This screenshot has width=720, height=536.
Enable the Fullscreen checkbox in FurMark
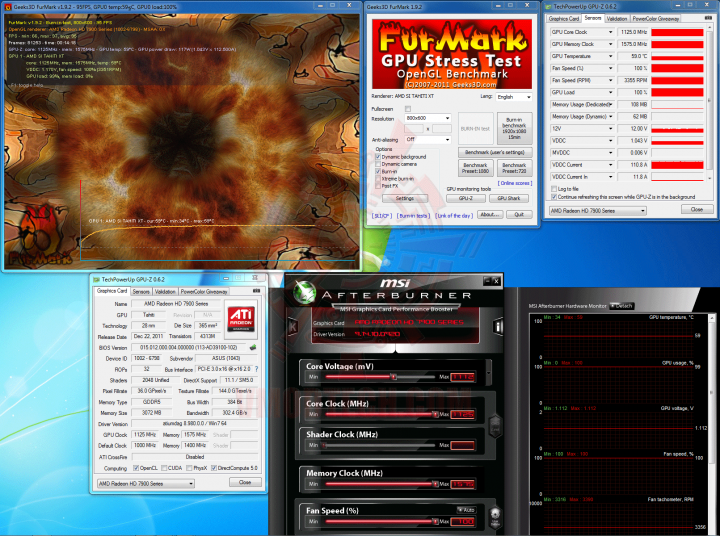click(408, 109)
